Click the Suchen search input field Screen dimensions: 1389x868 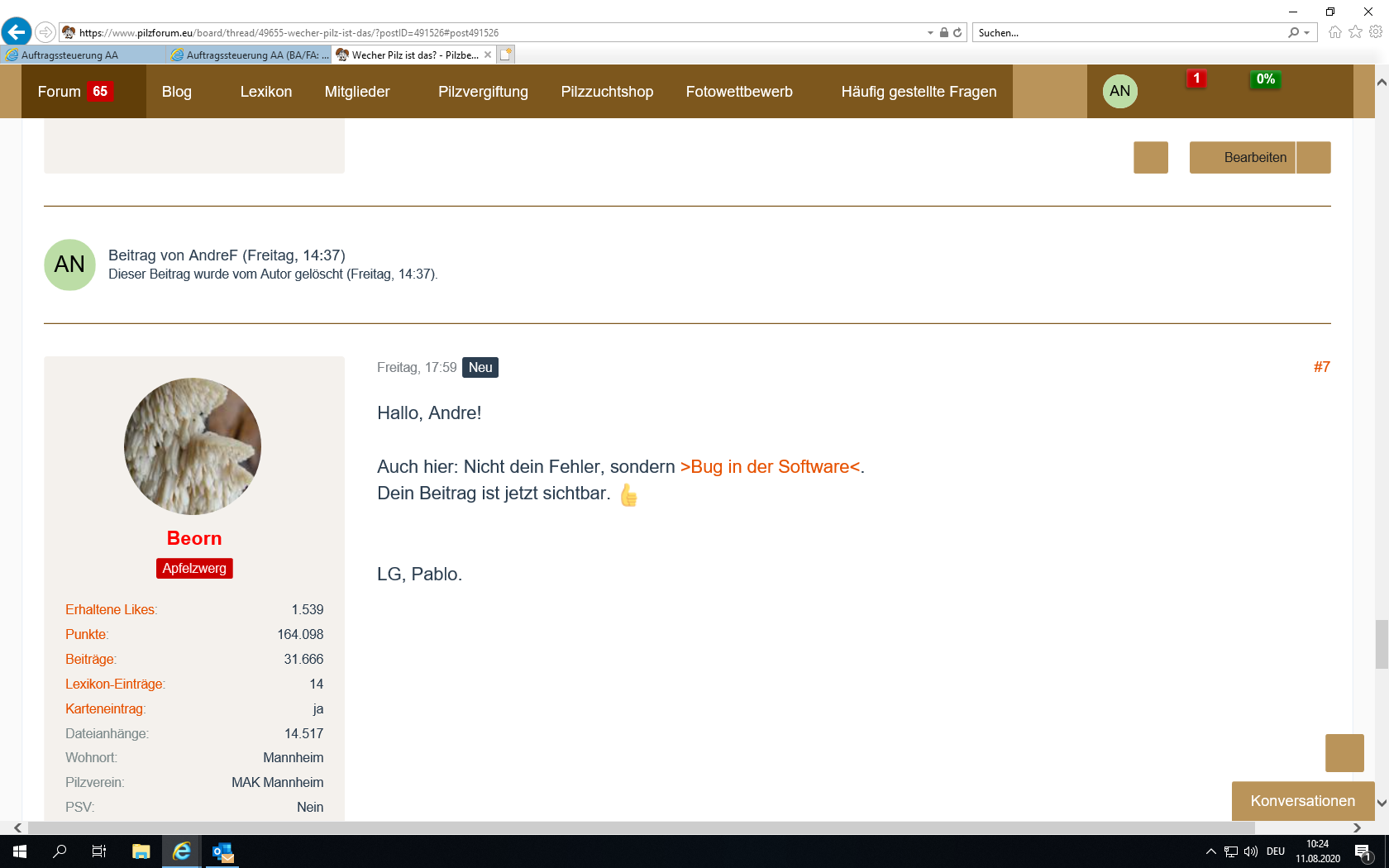point(1129,33)
